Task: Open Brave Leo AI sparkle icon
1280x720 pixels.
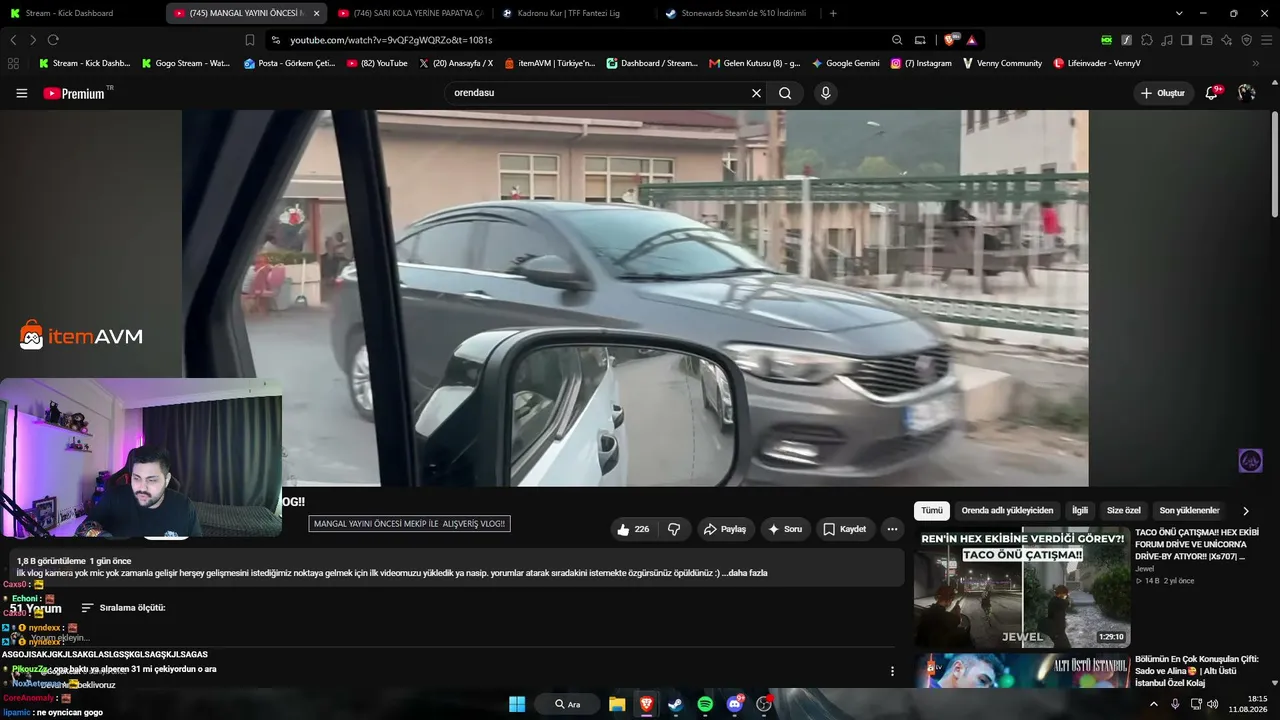Action: click(x=1226, y=40)
